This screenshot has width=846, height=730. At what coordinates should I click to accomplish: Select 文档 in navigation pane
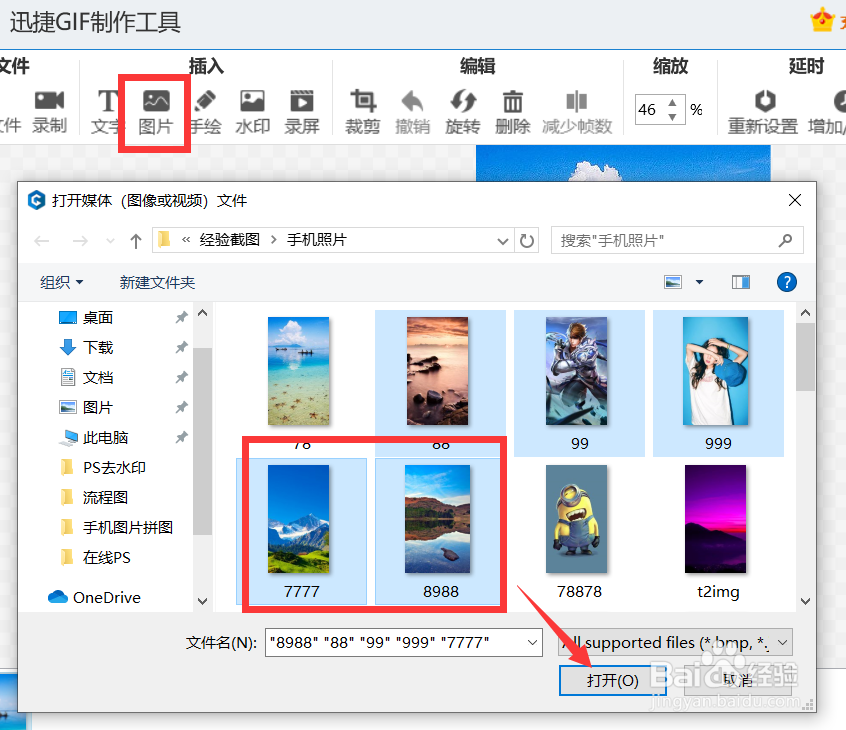coord(98,377)
